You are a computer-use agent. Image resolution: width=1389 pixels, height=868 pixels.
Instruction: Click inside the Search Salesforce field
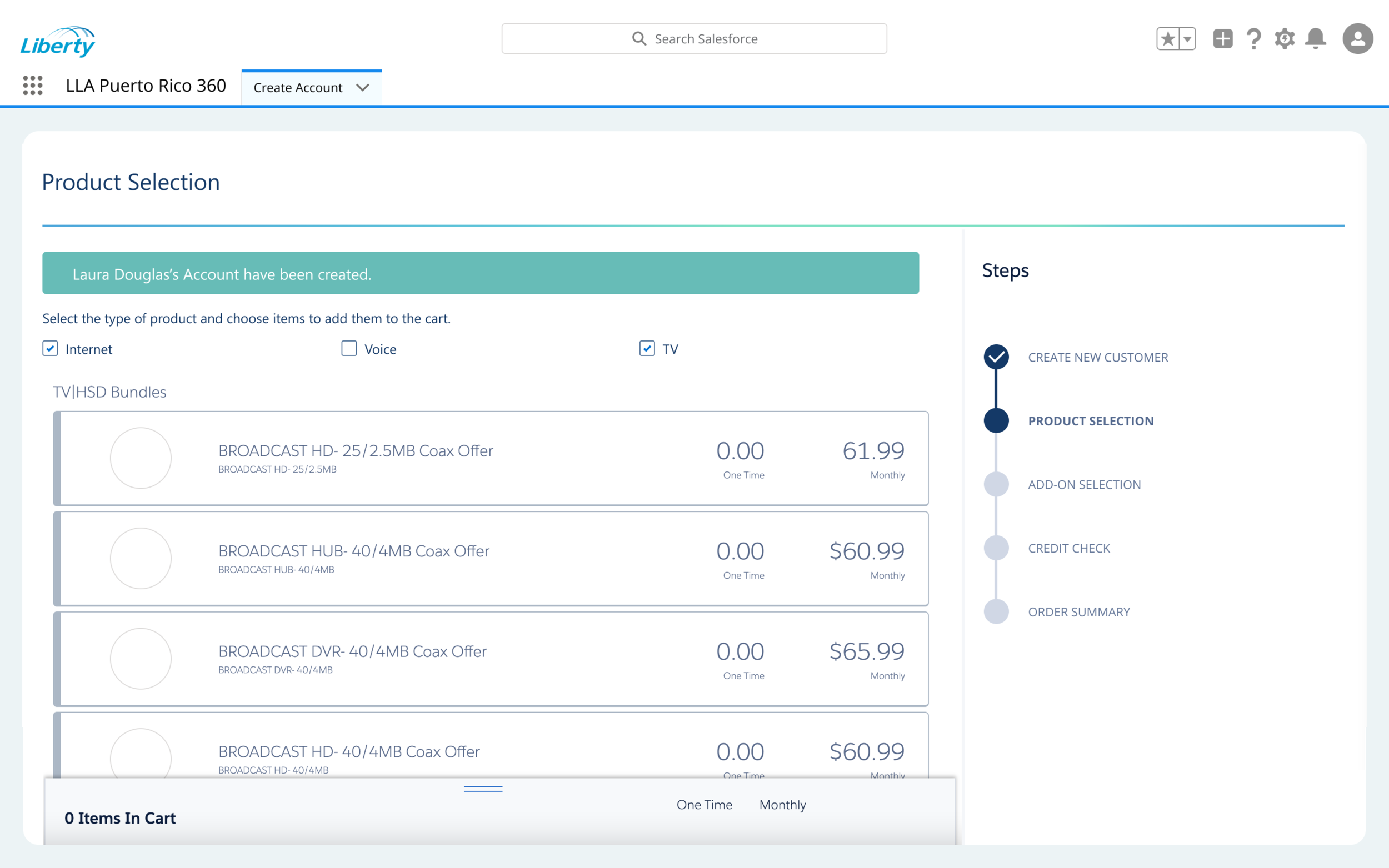pyautogui.click(x=694, y=39)
